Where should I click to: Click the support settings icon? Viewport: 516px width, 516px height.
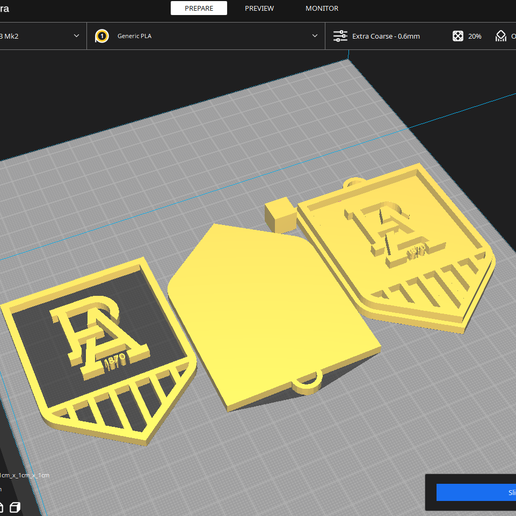tap(501, 36)
